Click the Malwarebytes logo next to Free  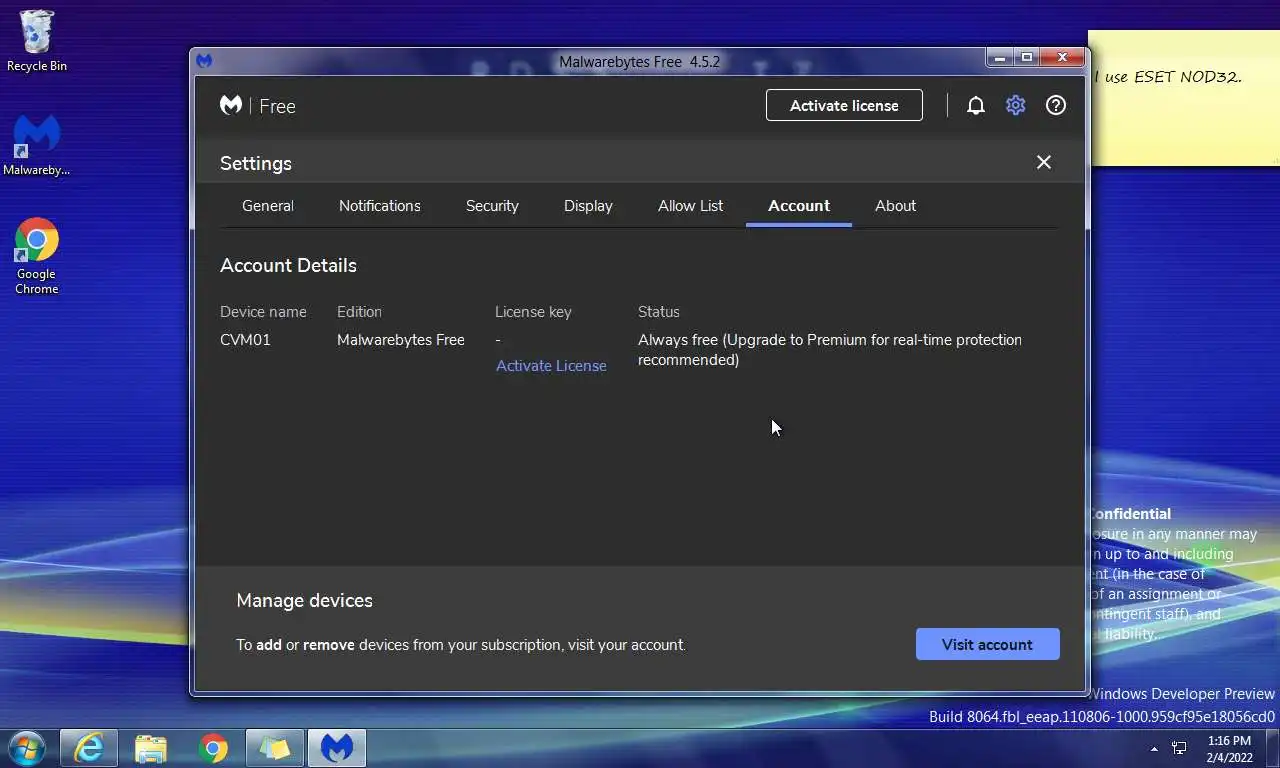[x=231, y=105]
